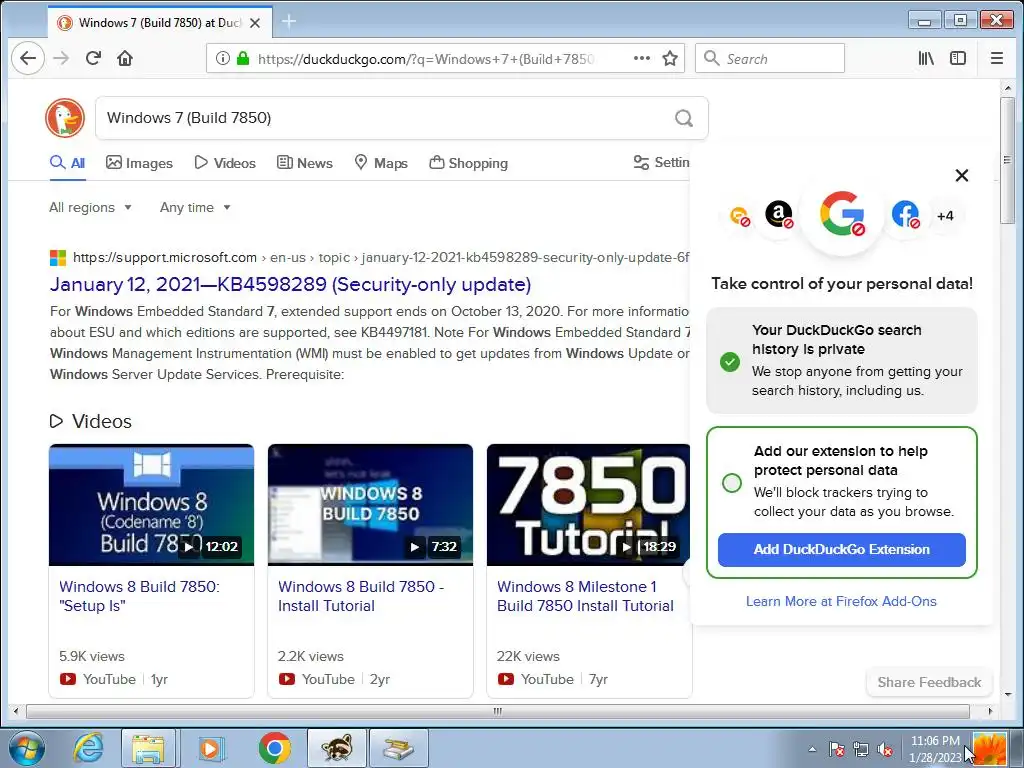Image resolution: width=1024 pixels, height=768 pixels.
Task: Switch to Videos results tab
Action: click(225, 163)
